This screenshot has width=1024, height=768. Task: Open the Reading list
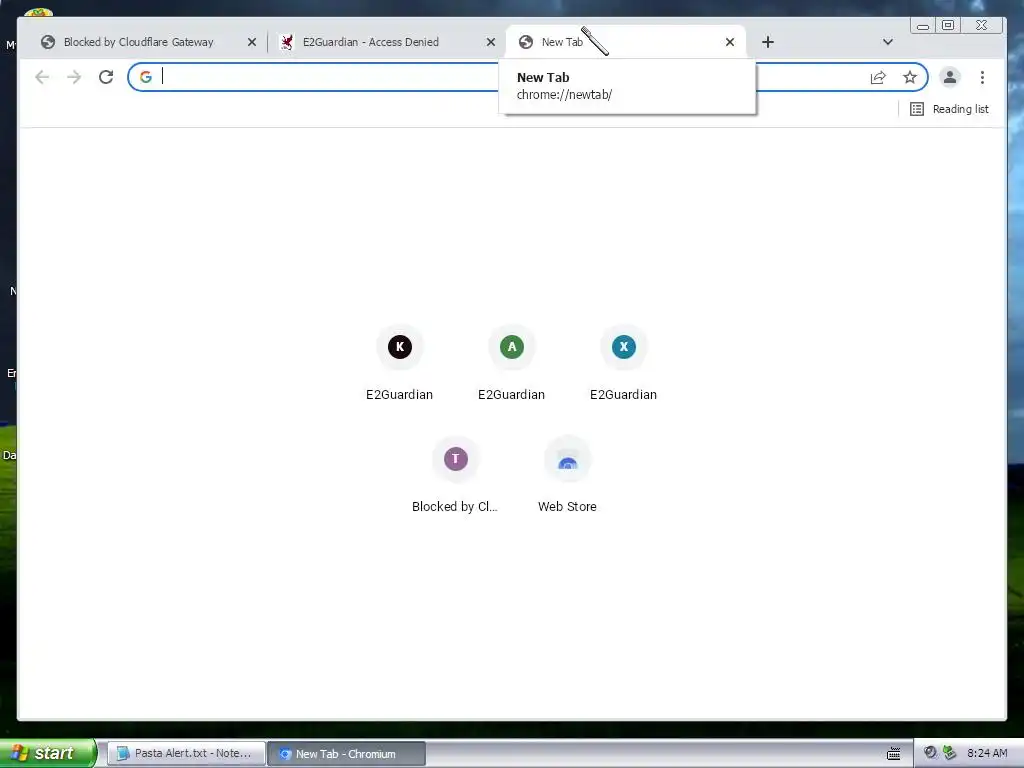[x=949, y=109]
